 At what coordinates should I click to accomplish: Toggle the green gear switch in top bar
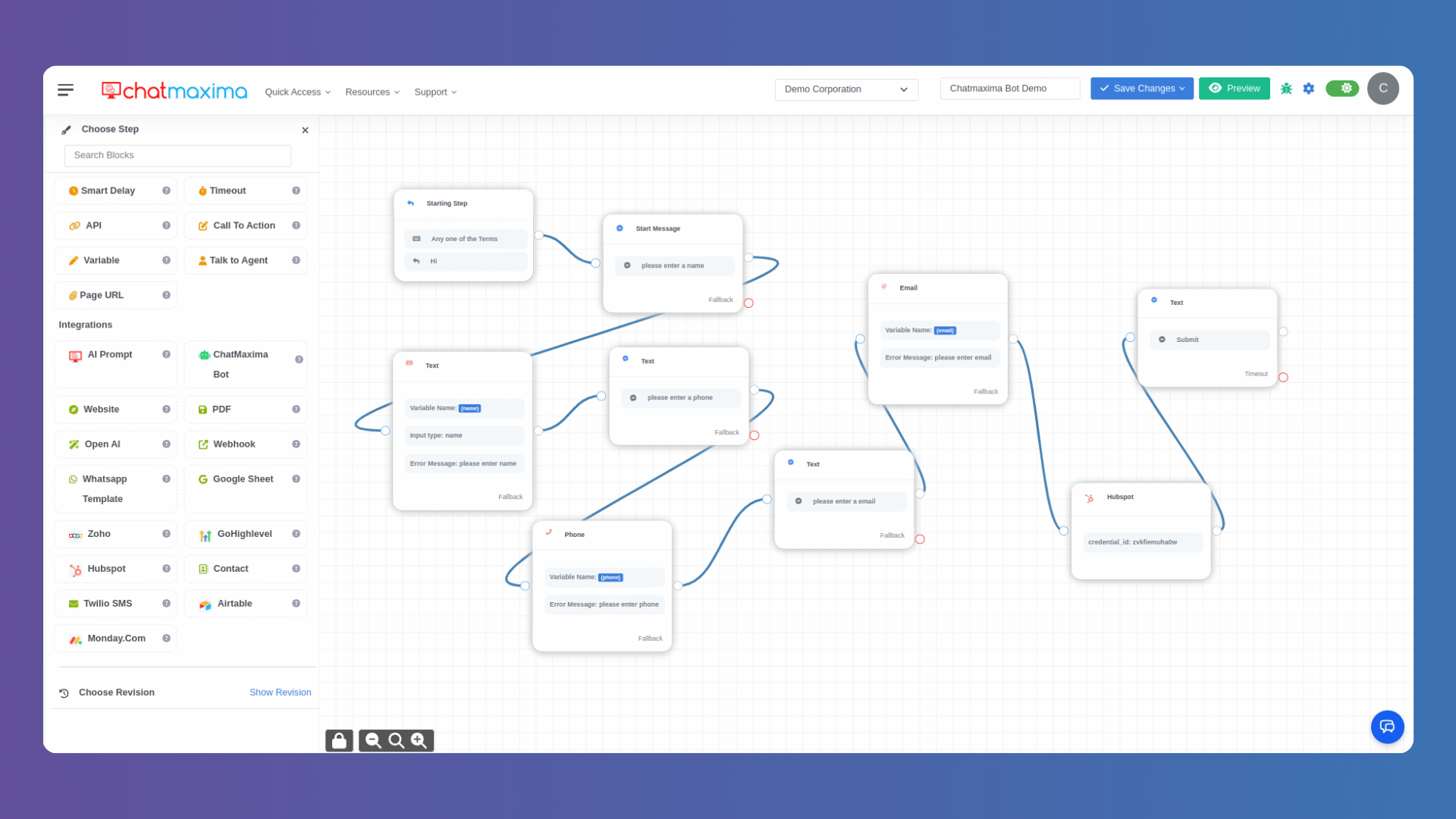(1342, 88)
